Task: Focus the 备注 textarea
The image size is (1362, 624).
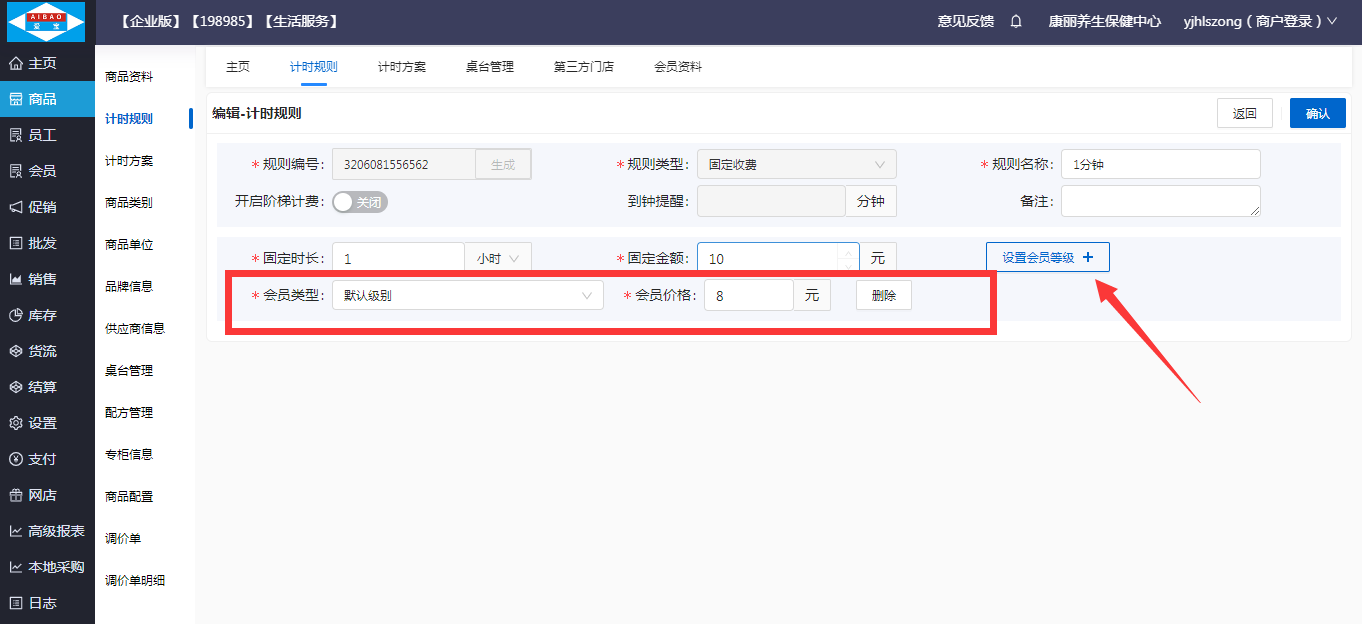Action: [x=1161, y=201]
